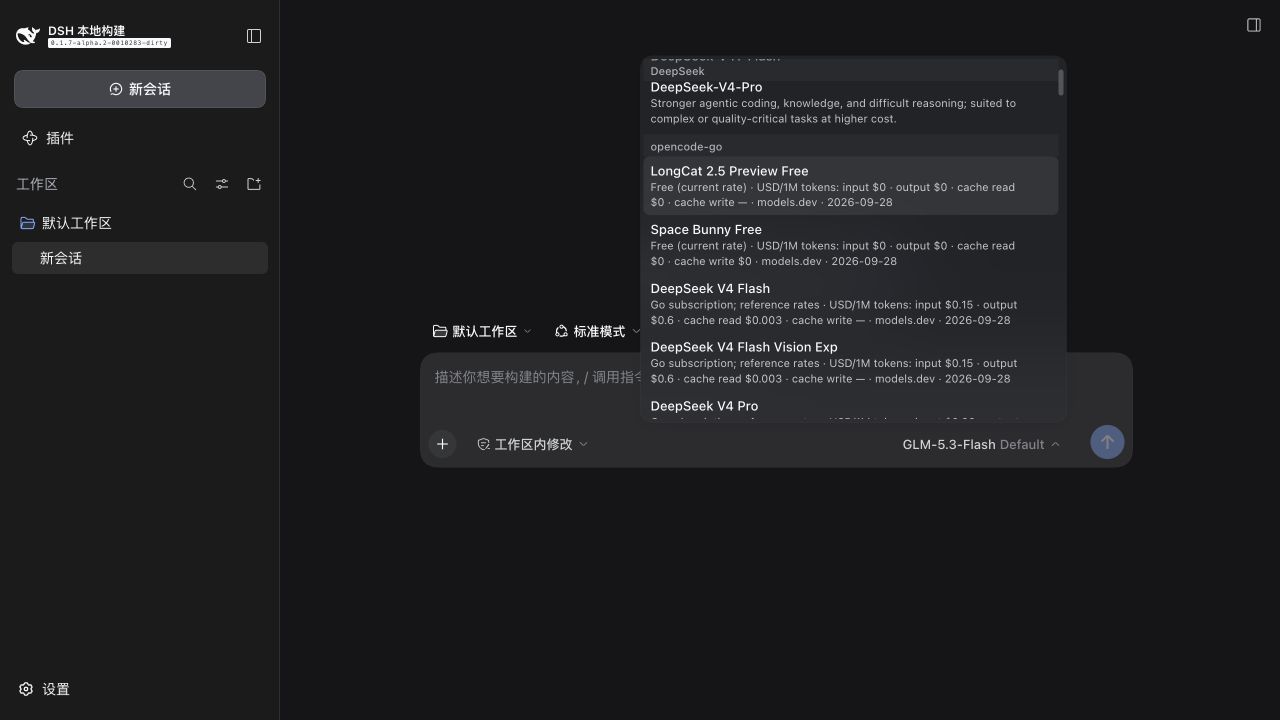Screen dimensions: 1280x720
Task: Select 新会话 entry in sidebar
Action: (140, 258)
